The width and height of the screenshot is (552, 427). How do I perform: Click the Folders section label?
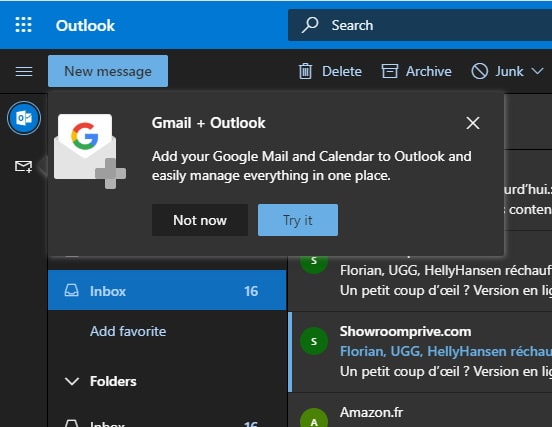coord(113,382)
